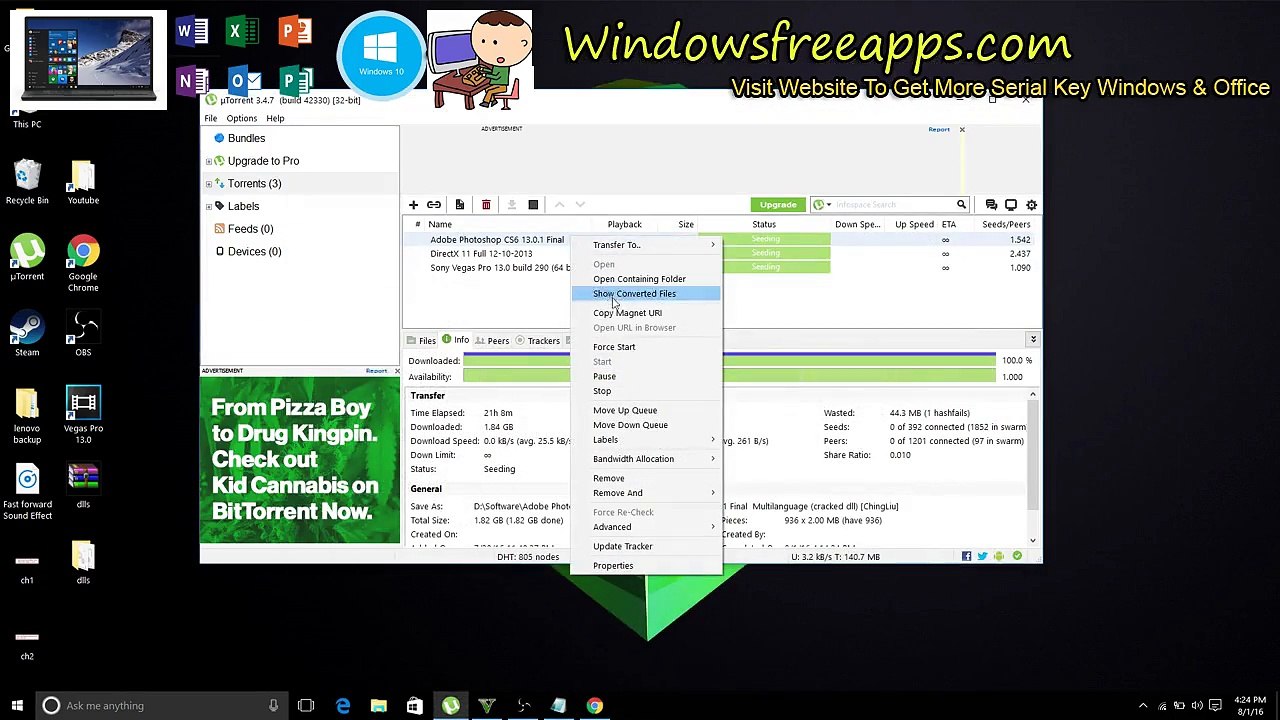Image resolution: width=1280 pixels, height=720 pixels.
Task: Add a torrent with the plus icon
Action: (x=413, y=205)
